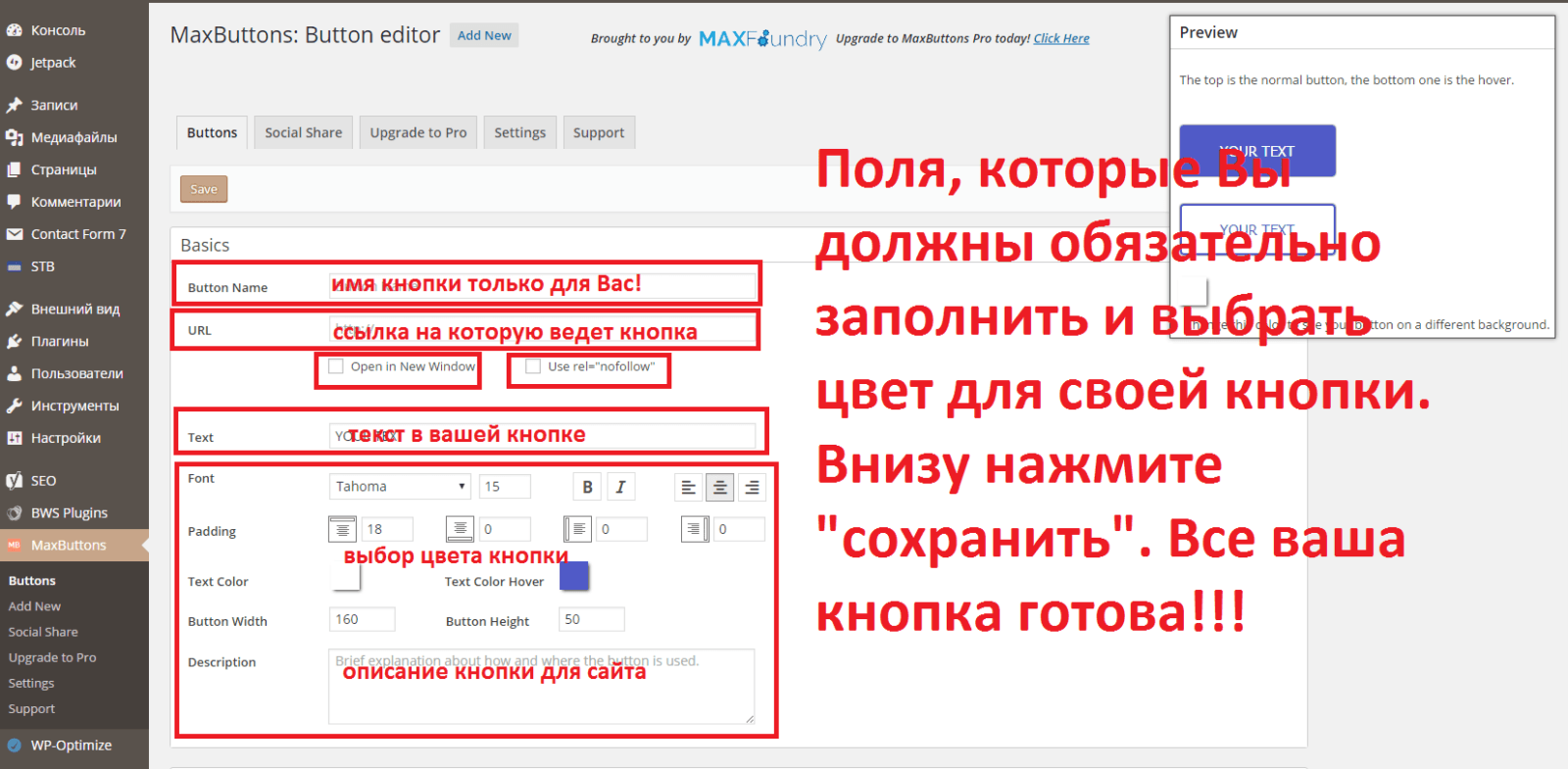Open the Upgrade to Pro tab
This screenshot has width=1568, height=769.
(418, 132)
